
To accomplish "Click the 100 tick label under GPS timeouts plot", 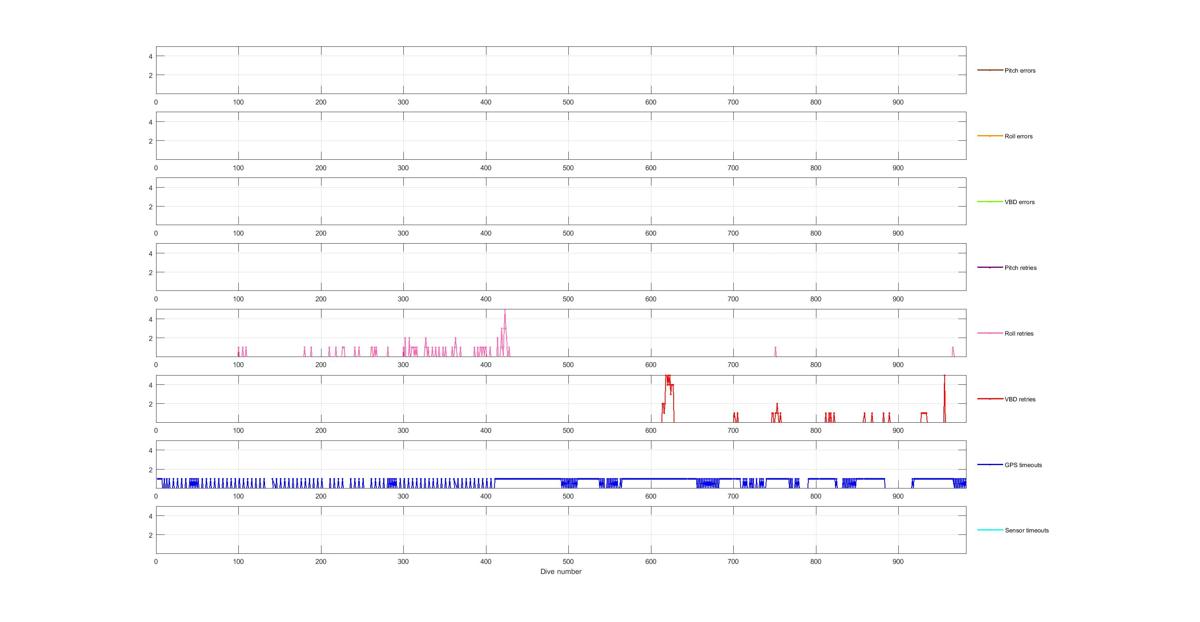I will 238,496.
